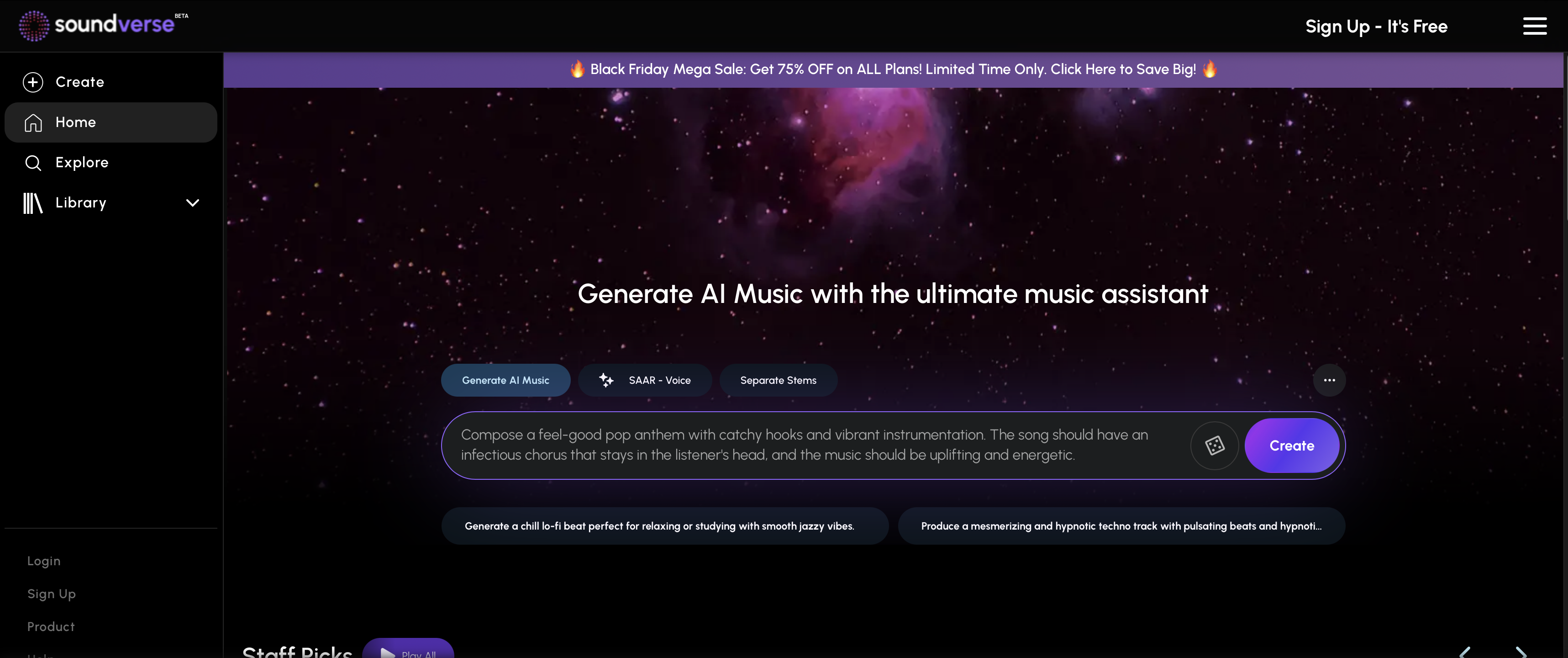The width and height of the screenshot is (1568, 658).
Task: Click Sign Up - It's Free
Action: click(x=1376, y=26)
